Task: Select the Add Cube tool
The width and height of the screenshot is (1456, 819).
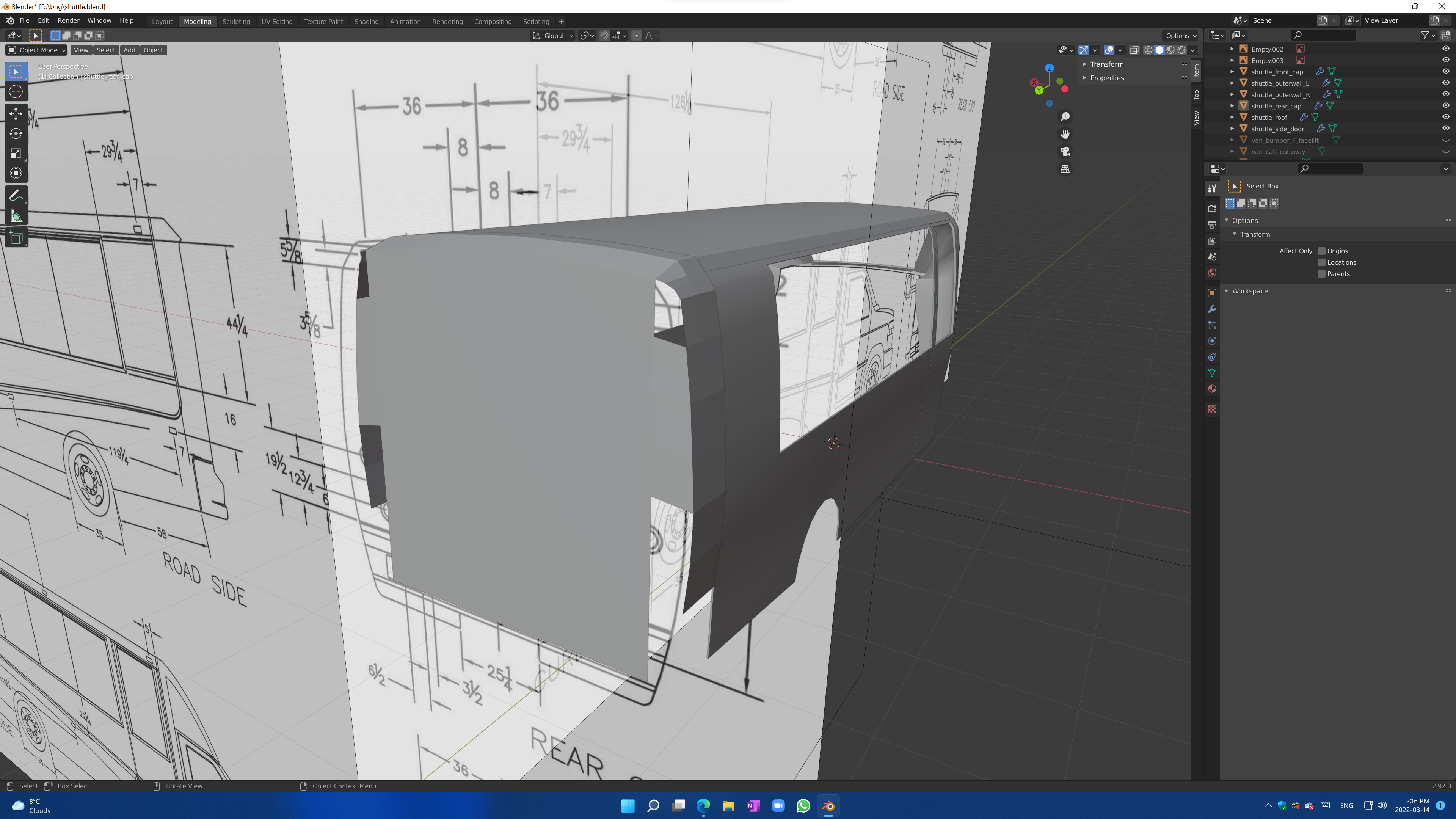Action: pos(16,238)
